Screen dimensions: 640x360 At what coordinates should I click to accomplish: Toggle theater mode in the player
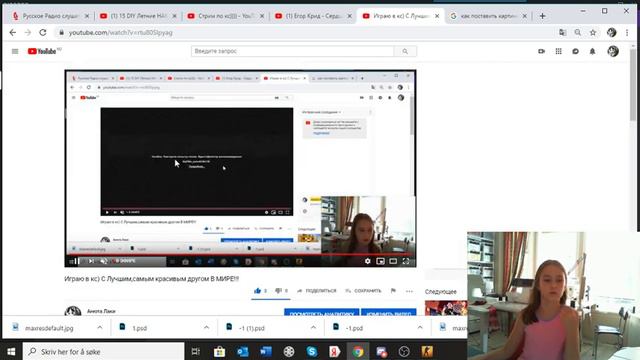tap(393, 261)
